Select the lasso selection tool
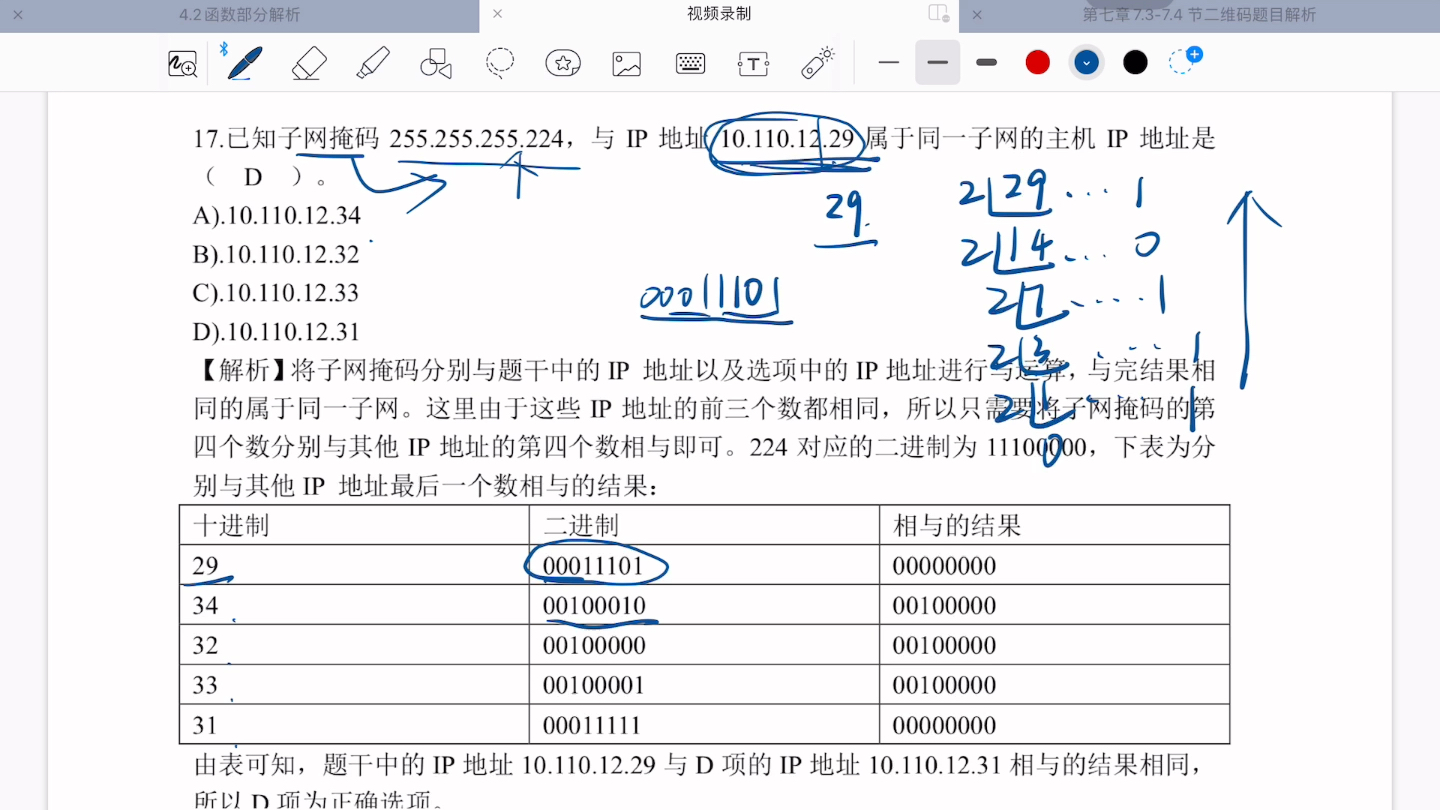This screenshot has width=1440, height=810. 500,63
